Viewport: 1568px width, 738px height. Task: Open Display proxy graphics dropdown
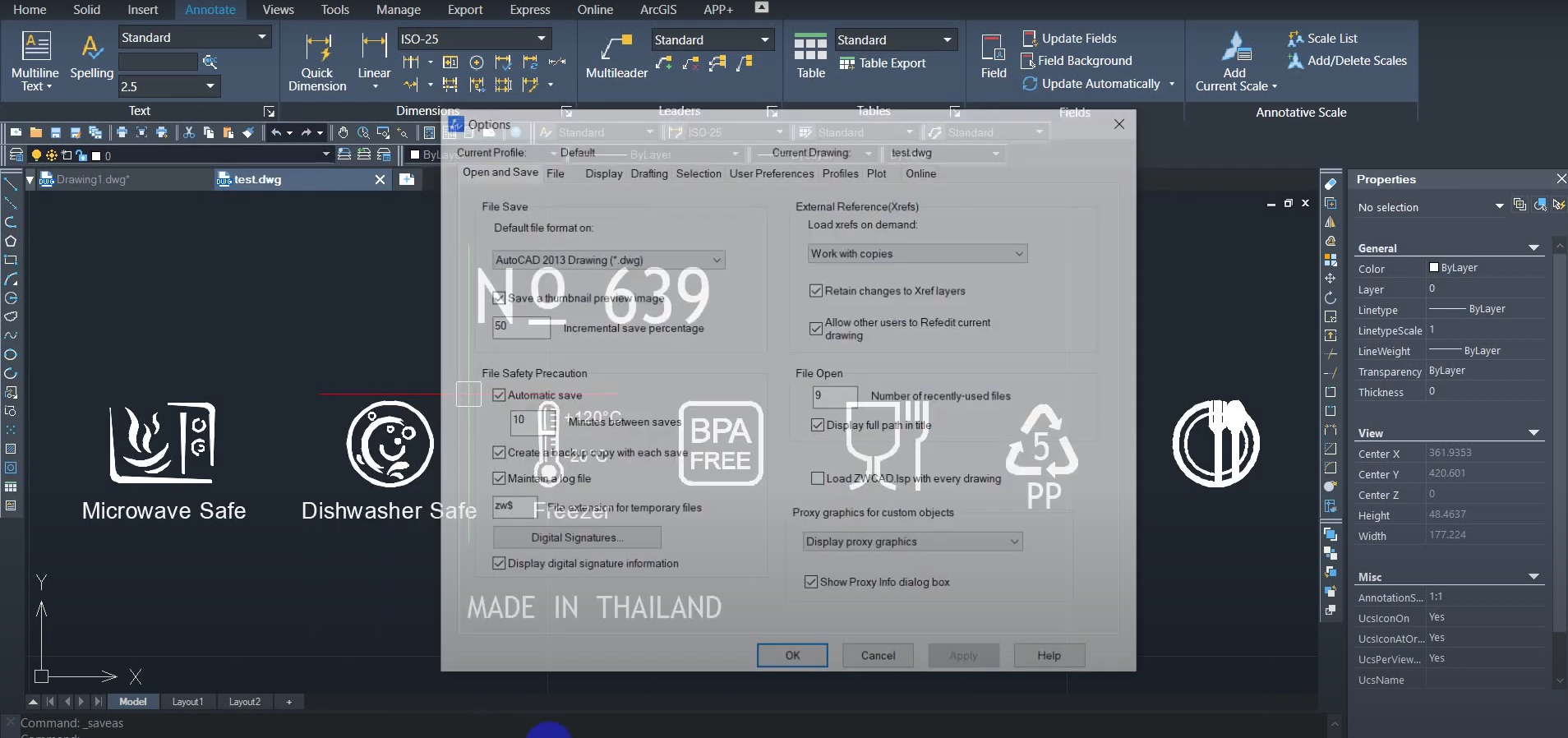(x=912, y=542)
